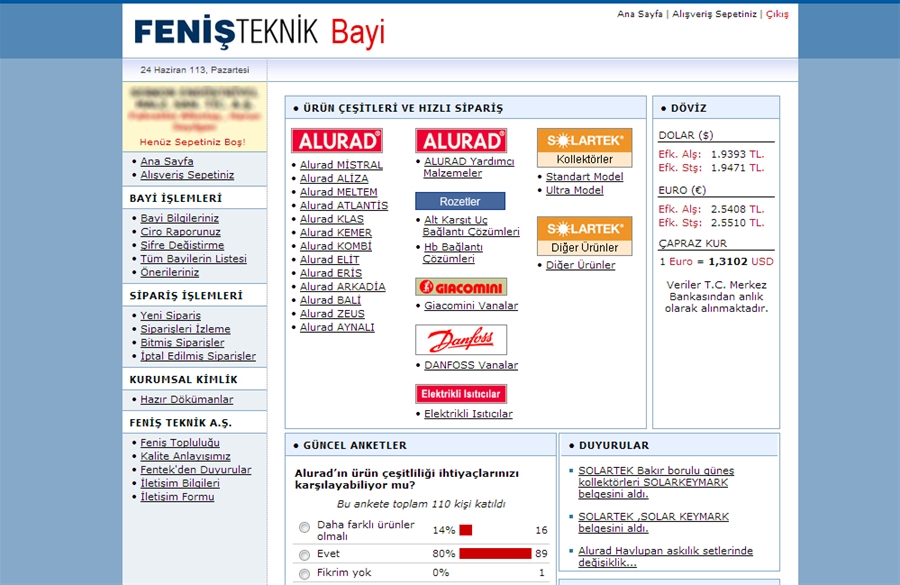Click the date '24 Haziran 113, Pazartesi'
The height and width of the screenshot is (585, 900).
click(x=195, y=70)
